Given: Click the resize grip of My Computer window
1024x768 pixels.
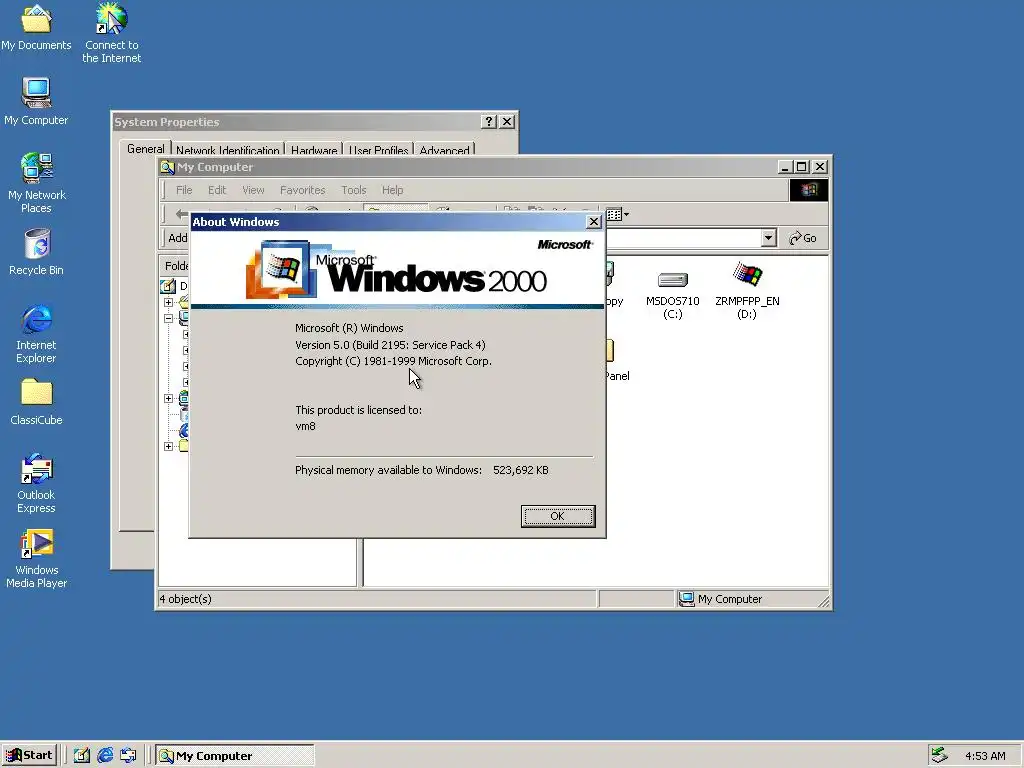Looking at the screenshot, I should [x=824, y=602].
